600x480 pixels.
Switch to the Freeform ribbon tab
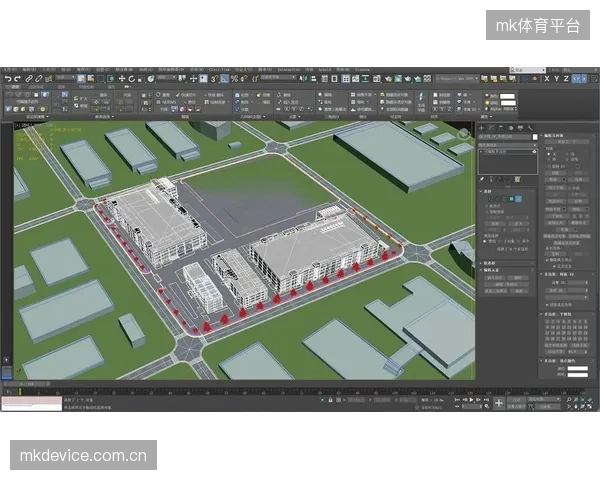[36, 87]
